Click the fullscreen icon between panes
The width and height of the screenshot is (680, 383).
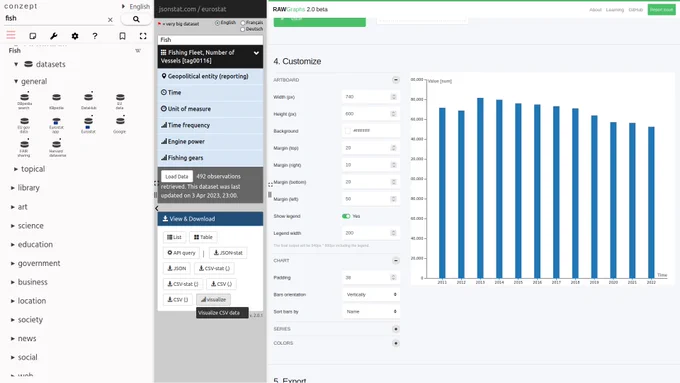[270, 185]
